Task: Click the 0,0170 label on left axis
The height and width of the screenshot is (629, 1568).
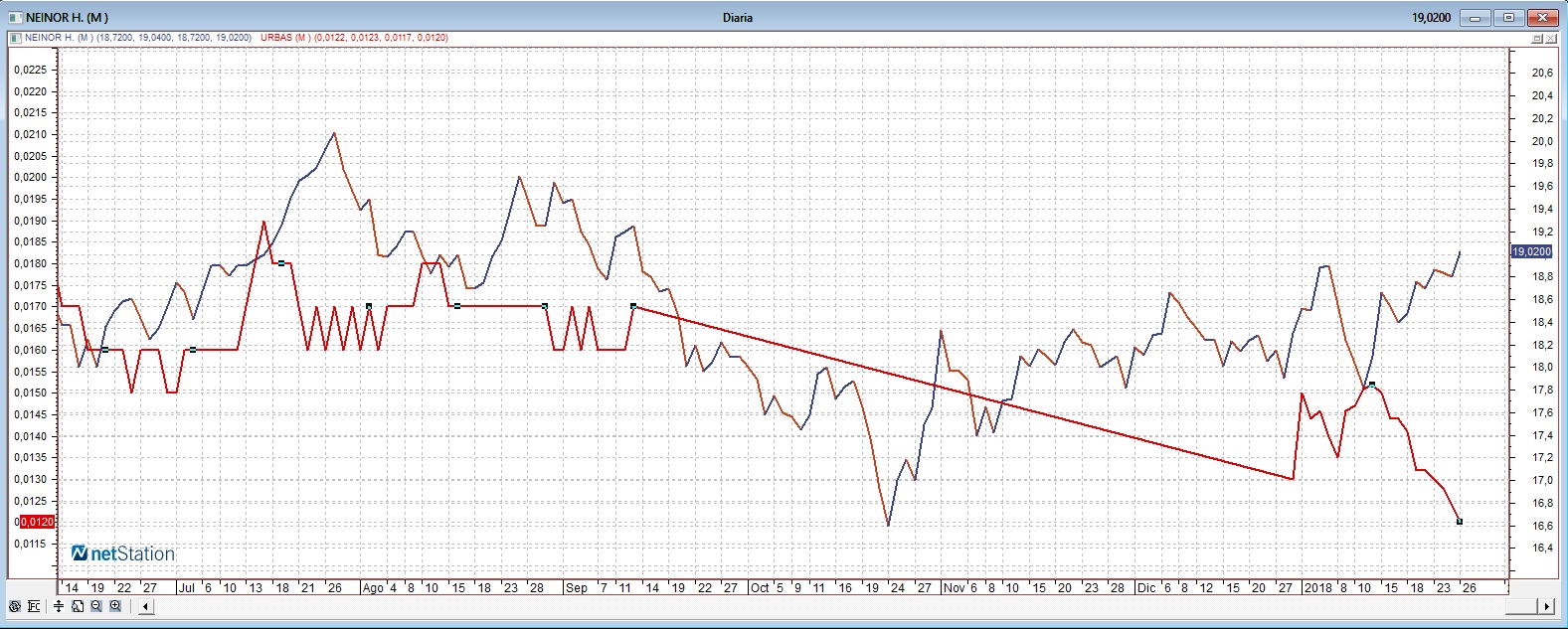Action: 31,306
